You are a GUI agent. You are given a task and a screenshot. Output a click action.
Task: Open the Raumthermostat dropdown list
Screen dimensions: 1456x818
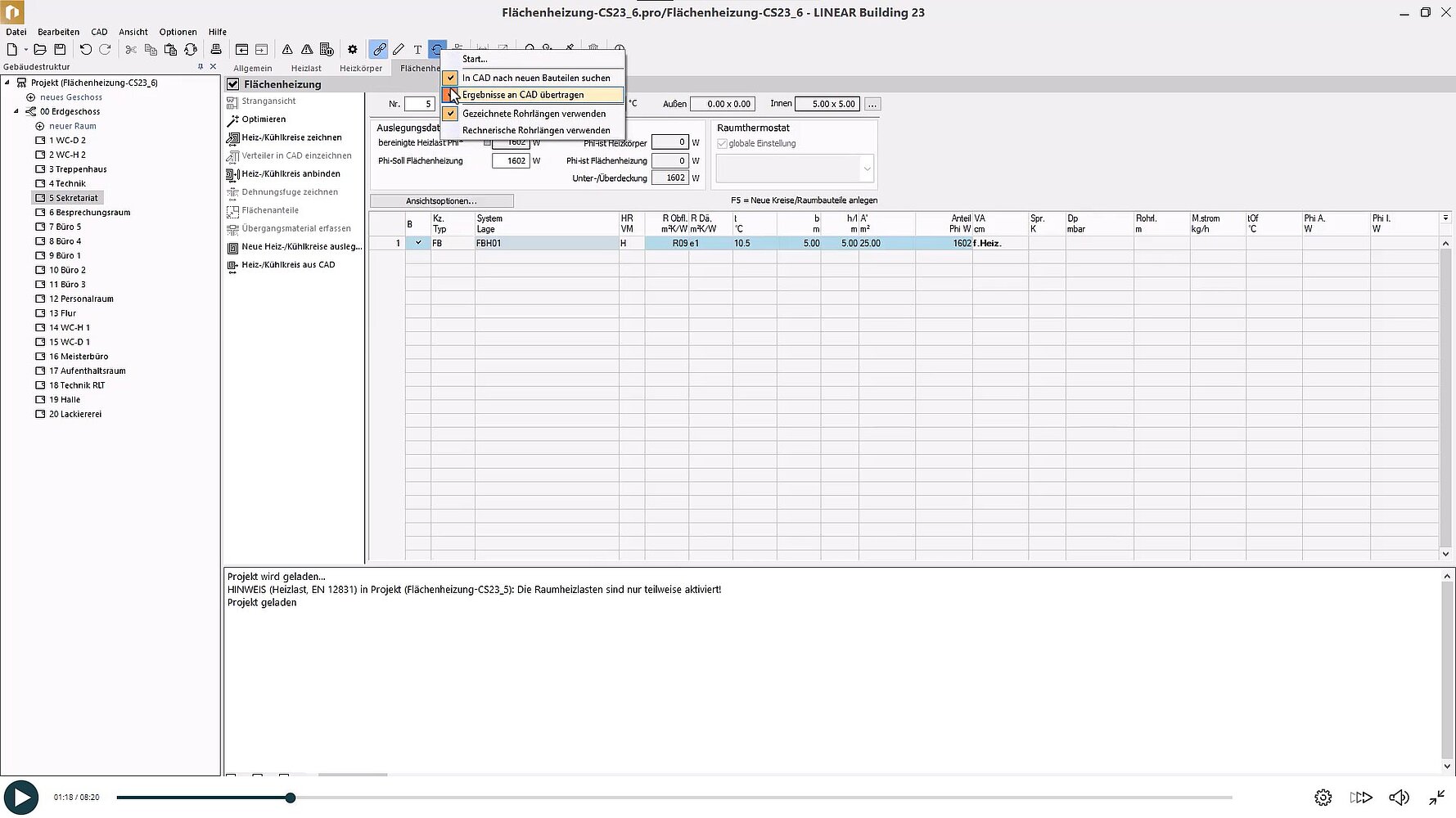coord(867,169)
